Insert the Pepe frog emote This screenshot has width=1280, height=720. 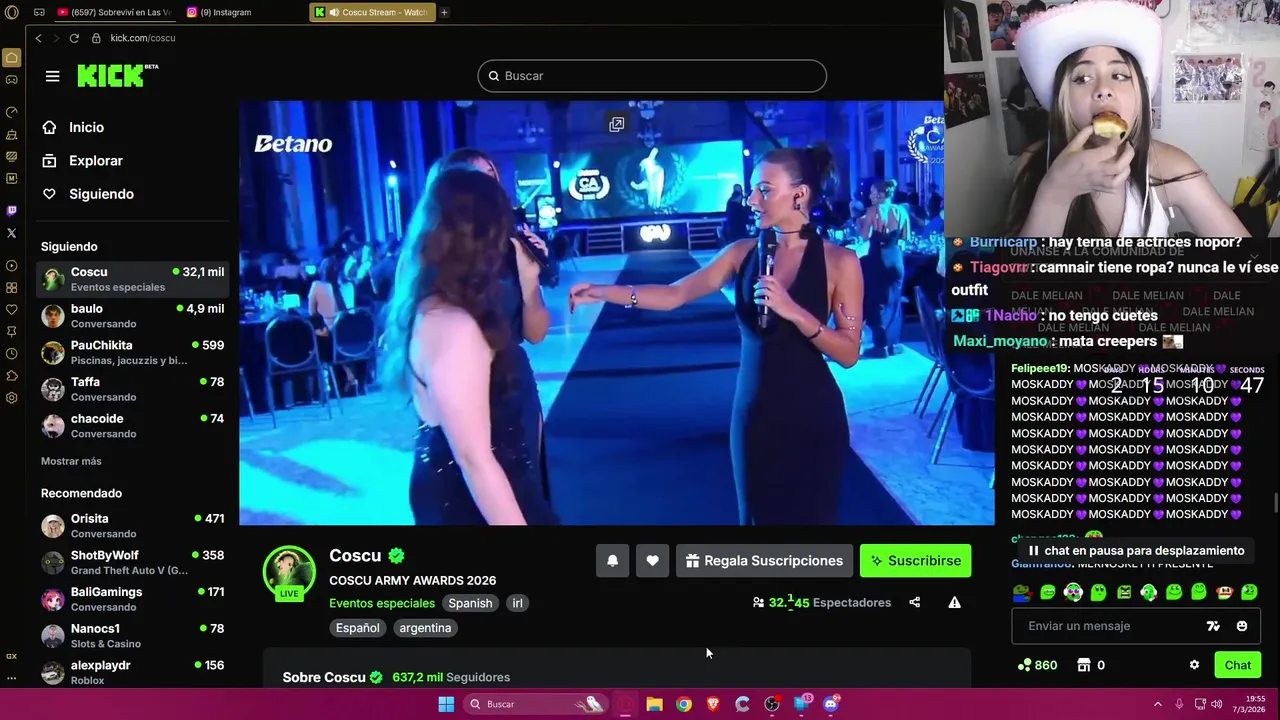point(1022,592)
